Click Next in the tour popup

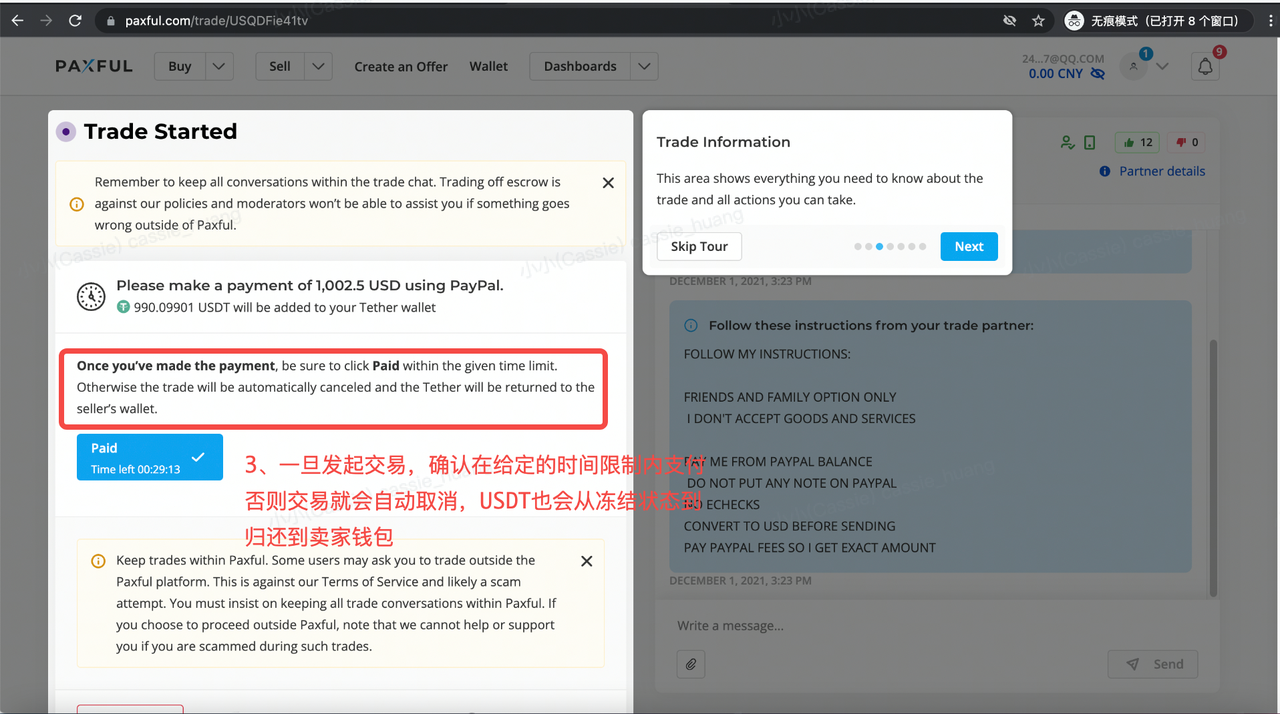[x=969, y=246]
